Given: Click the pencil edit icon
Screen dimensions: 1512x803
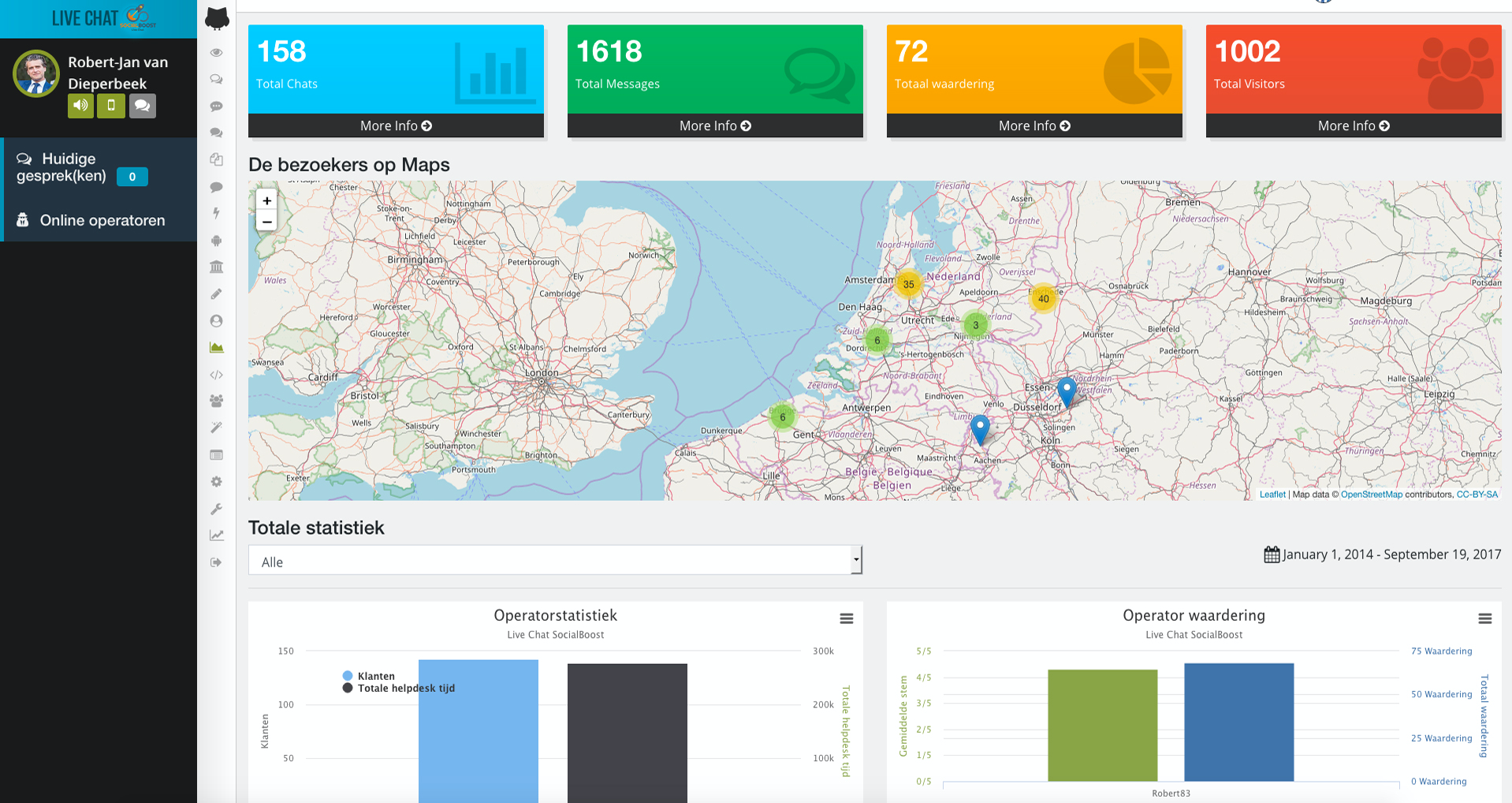Looking at the screenshot, I should 216,294.
